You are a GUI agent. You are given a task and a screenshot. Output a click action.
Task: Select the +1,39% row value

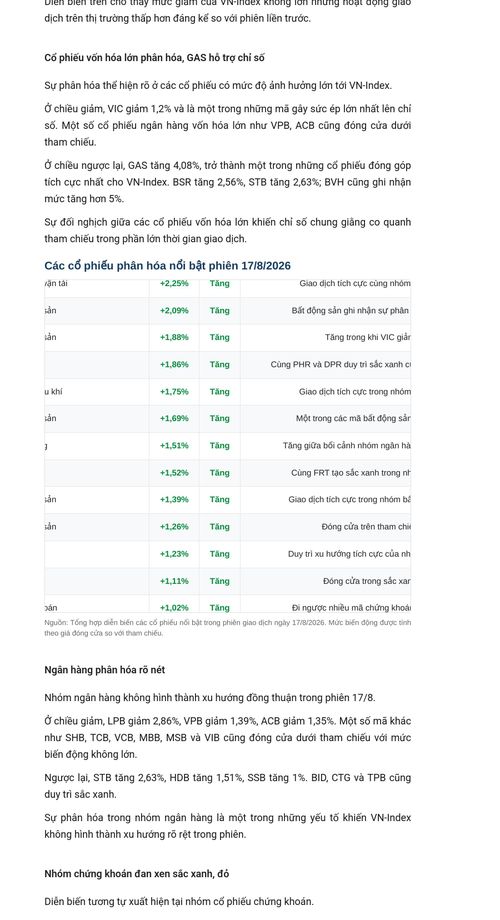click(x=174, y=499)
